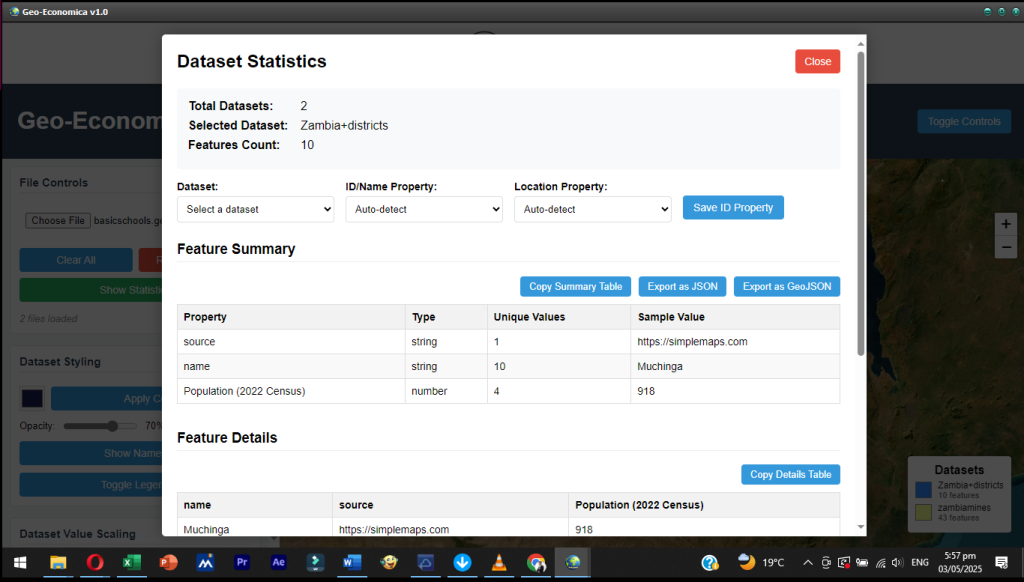Click the map zoom in plus button

1006,224
